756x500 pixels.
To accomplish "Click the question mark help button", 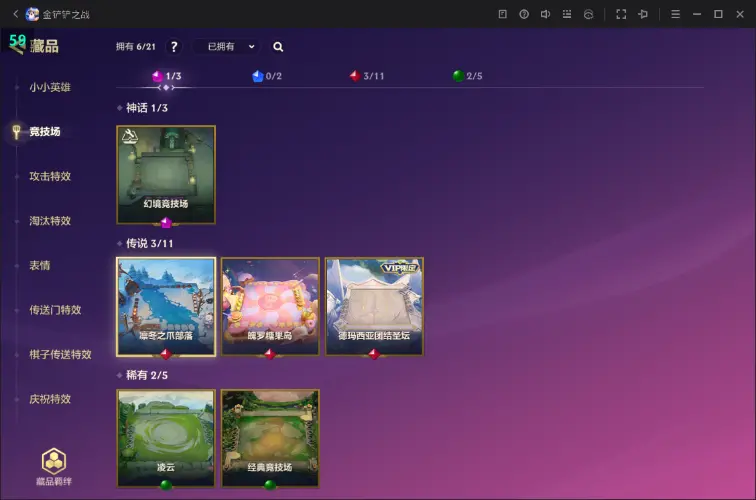I will (174, 47).
